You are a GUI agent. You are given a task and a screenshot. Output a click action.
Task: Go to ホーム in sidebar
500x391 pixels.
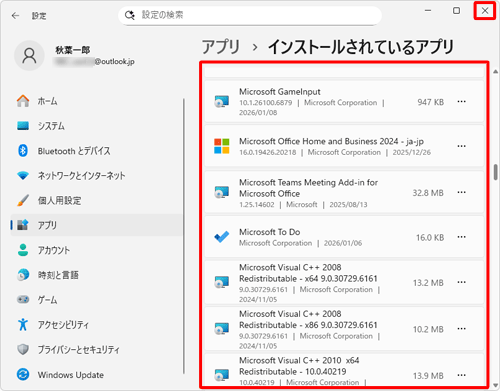coord(97,101)
